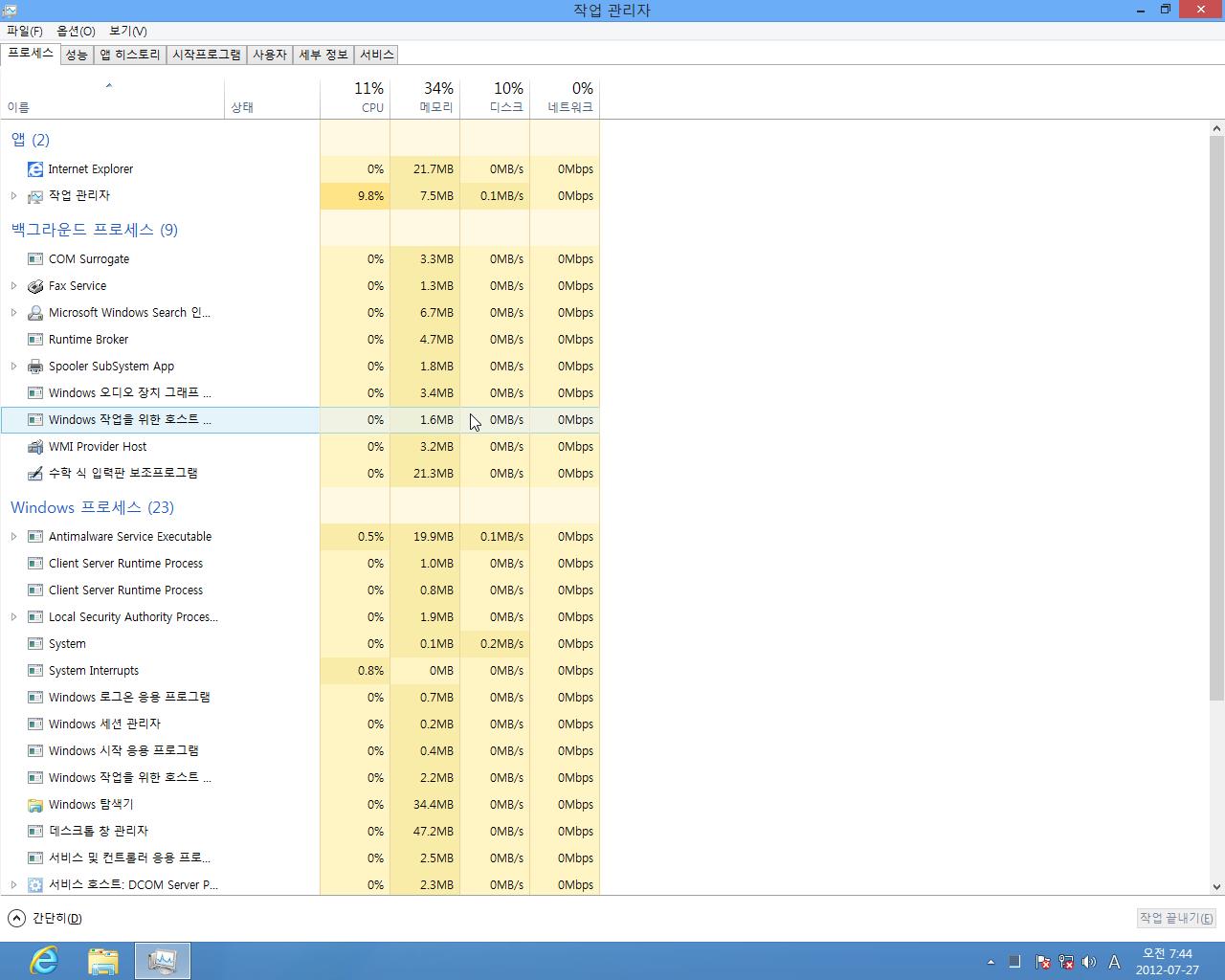Click the touch keyboard tray icon
Viewport: 1225px width, 980px height.
point(1015,962)
